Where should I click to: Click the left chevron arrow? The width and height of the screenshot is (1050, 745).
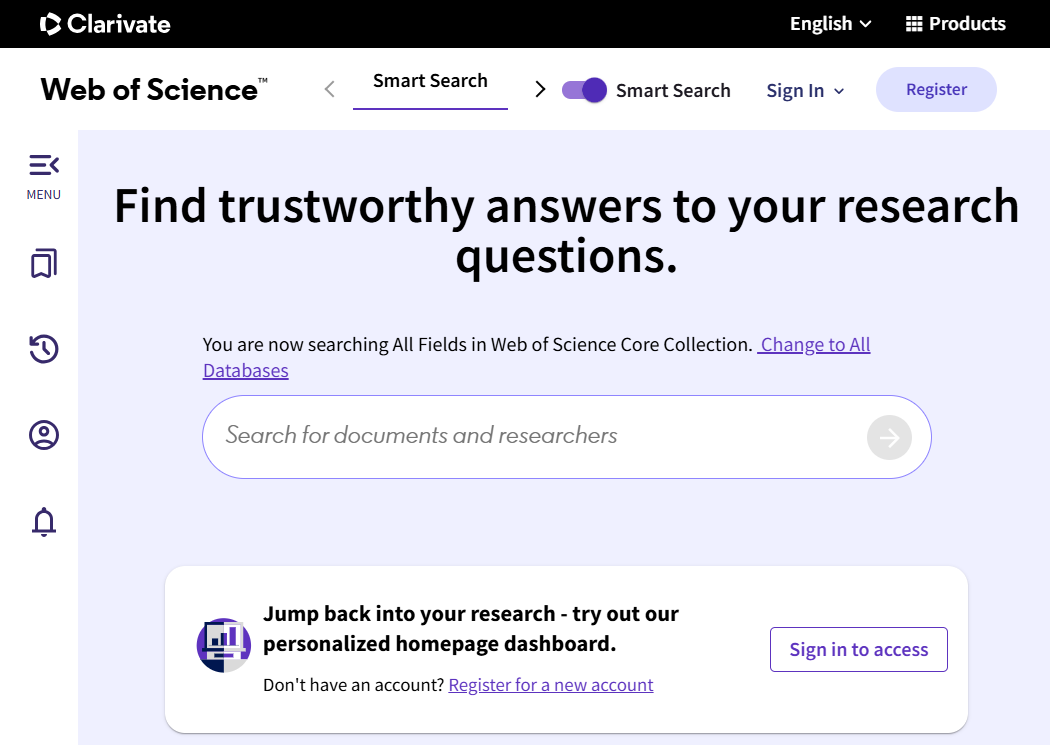[329, 89]
